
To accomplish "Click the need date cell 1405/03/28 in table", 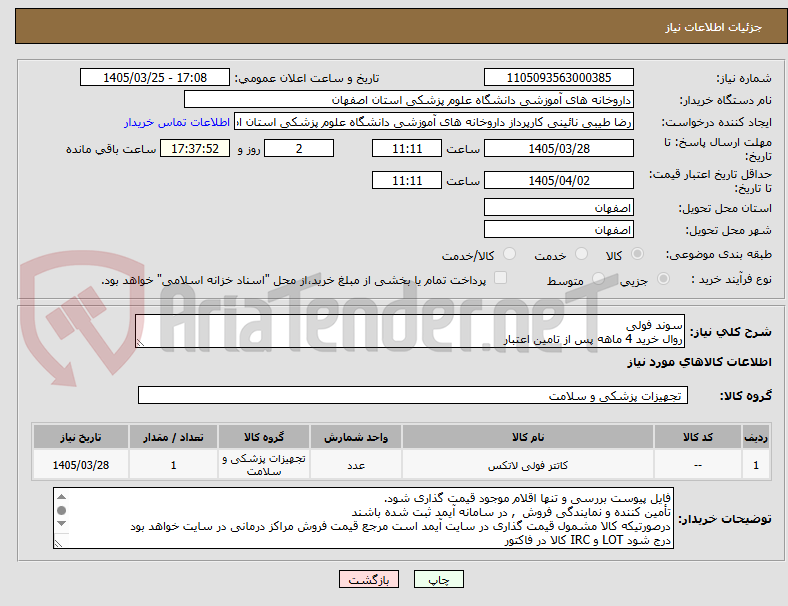I will click(81, 465).
